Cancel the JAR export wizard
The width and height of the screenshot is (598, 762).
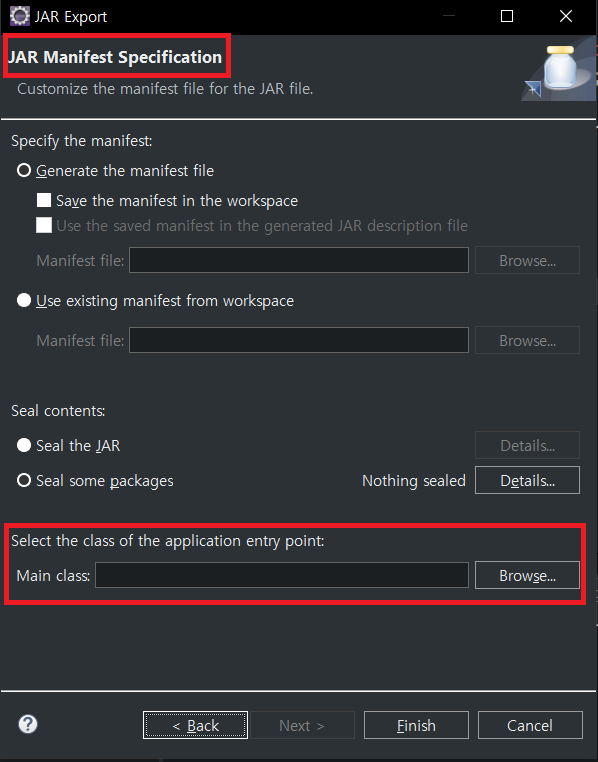click(530, 725)
